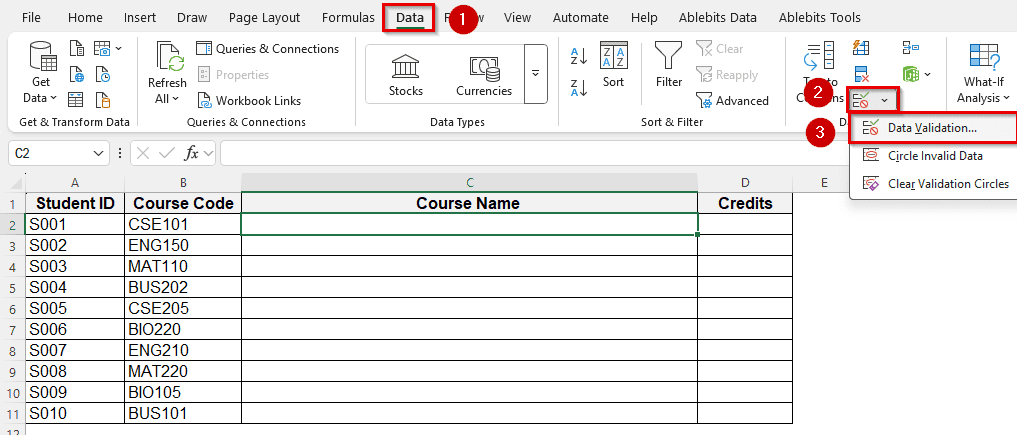Click the Workbook Links button
The image size is (1017, 435).
pos(249,100)
